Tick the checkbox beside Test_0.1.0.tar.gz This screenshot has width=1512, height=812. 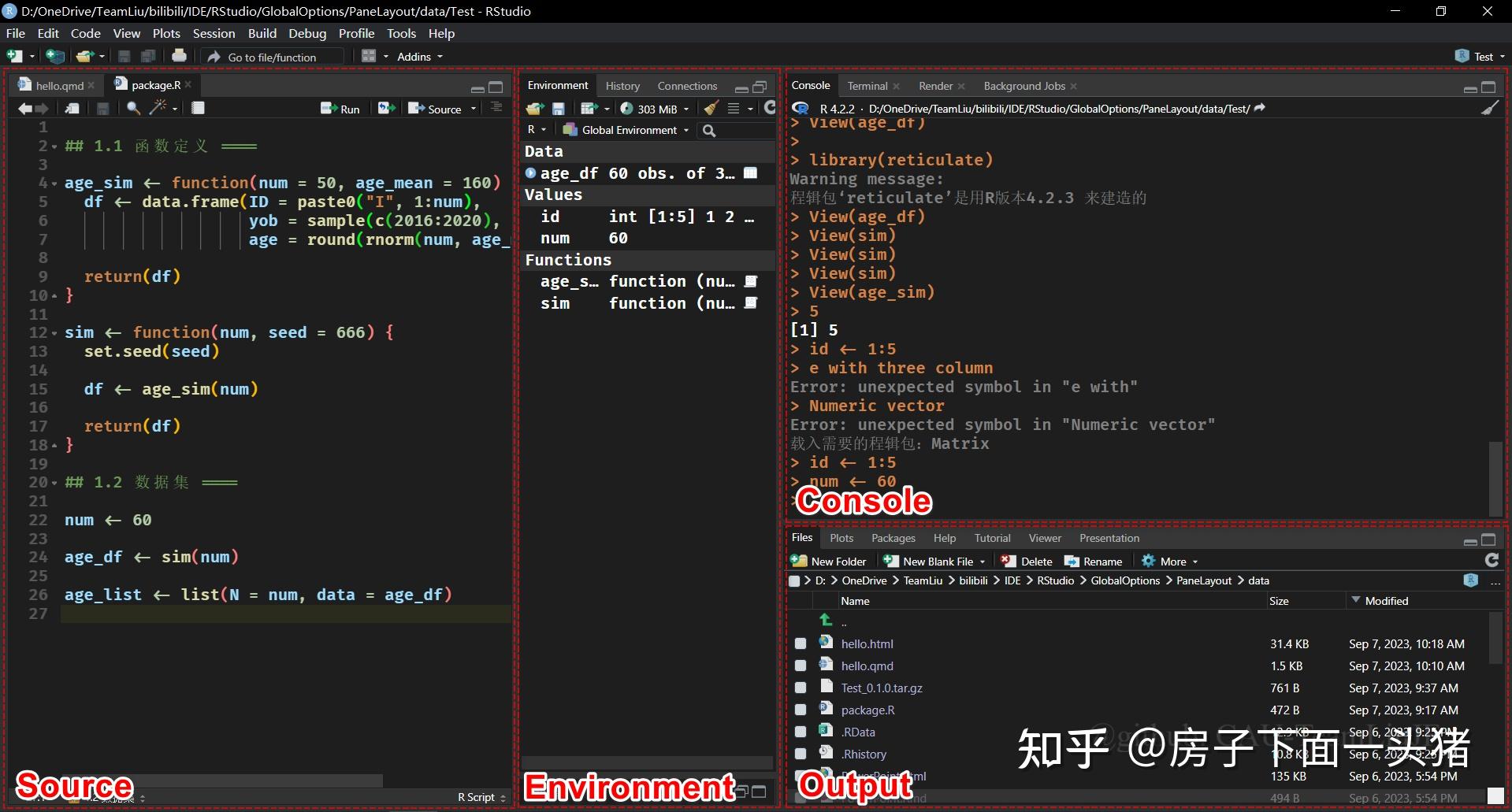(x=801, y=688)
